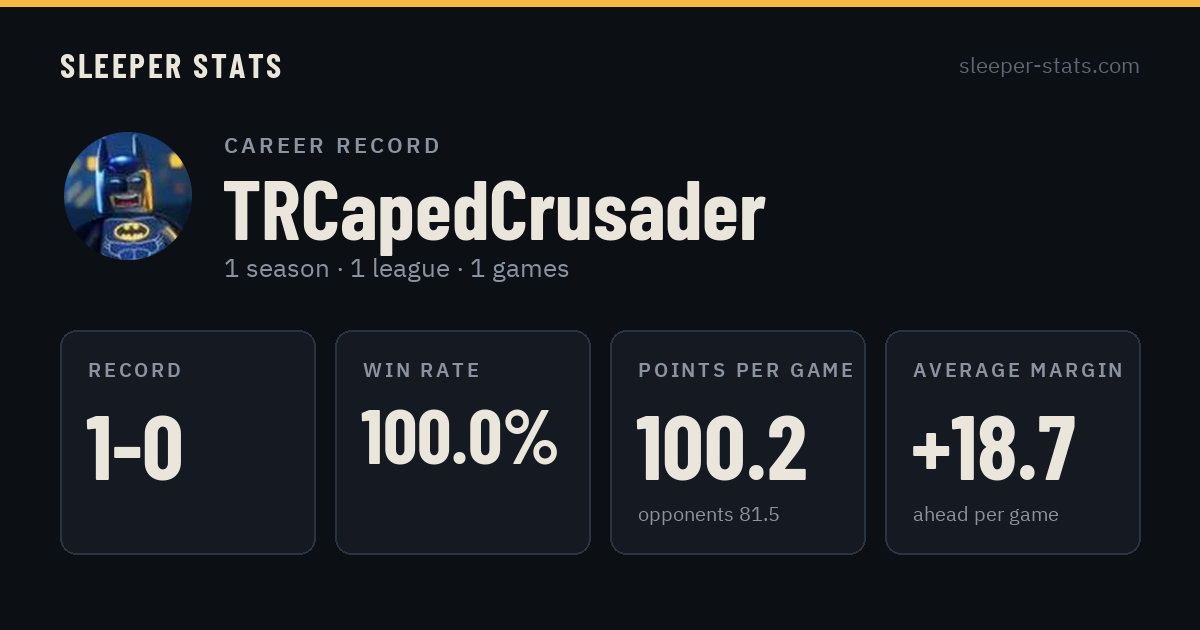Click the 100.0% win rate value
1200x630 pixels.
coord(459,438)
